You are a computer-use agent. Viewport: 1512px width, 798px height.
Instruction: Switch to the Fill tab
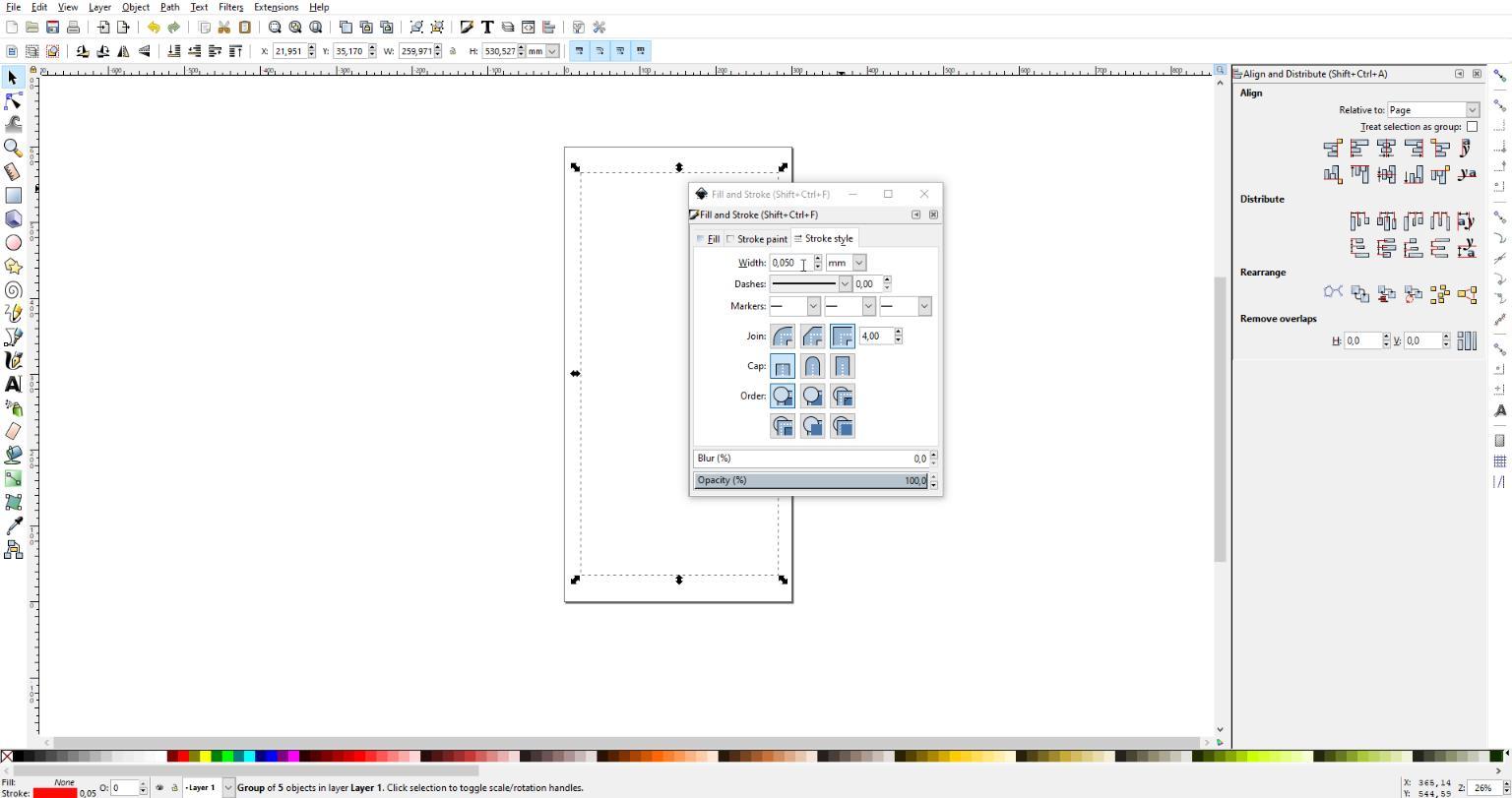[709, 239]
